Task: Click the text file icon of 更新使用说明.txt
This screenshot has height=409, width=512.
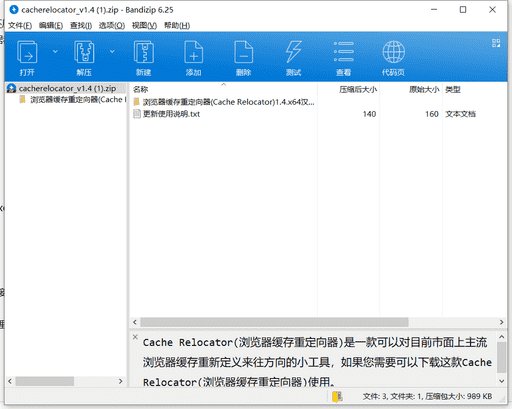Action: pos(137,114)
